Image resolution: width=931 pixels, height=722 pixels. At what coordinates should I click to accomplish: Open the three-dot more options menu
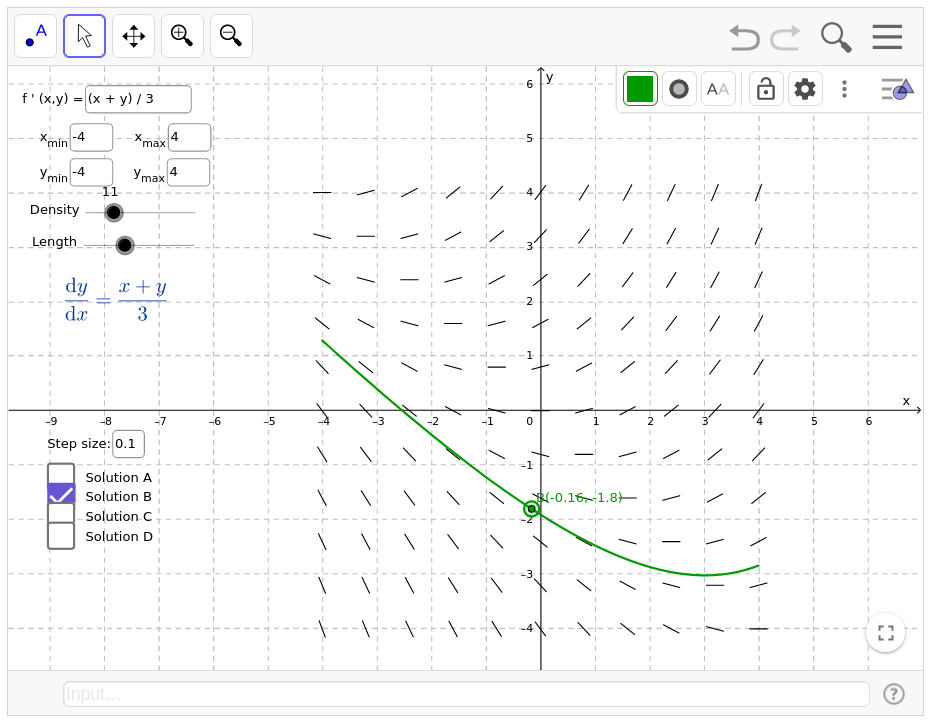[844, 89]
